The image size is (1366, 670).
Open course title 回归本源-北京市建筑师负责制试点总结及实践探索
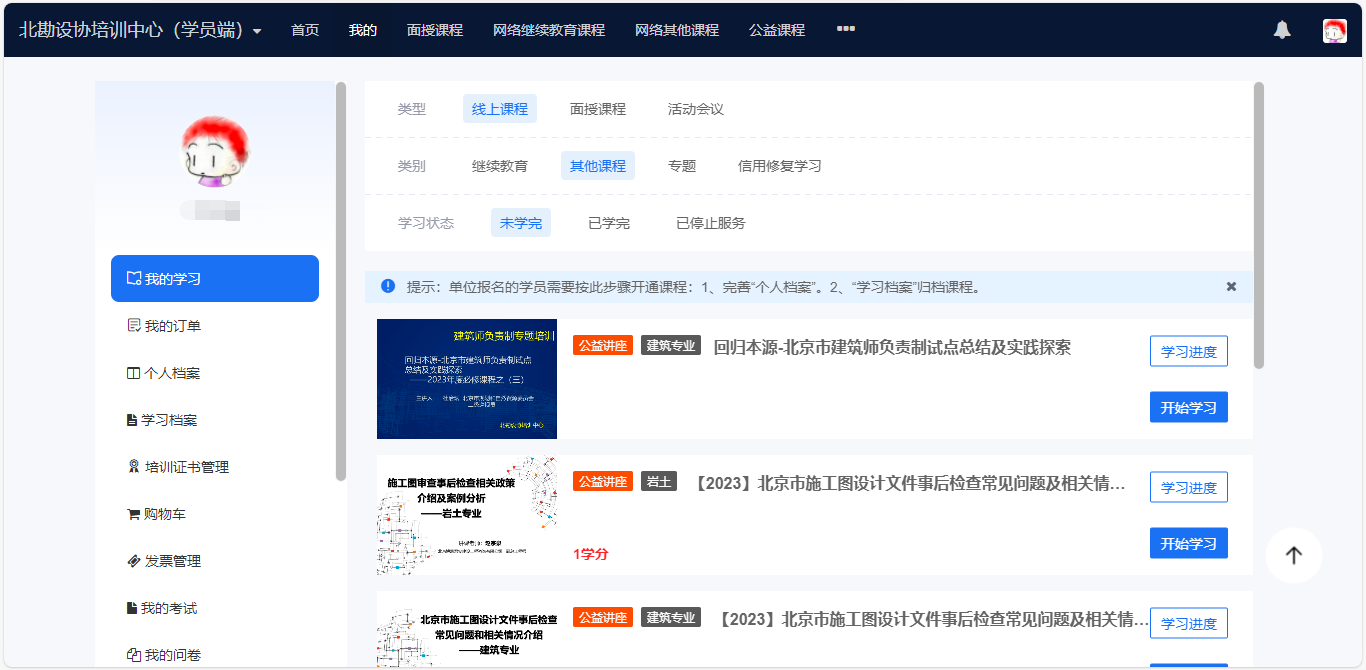pos(892,347)
